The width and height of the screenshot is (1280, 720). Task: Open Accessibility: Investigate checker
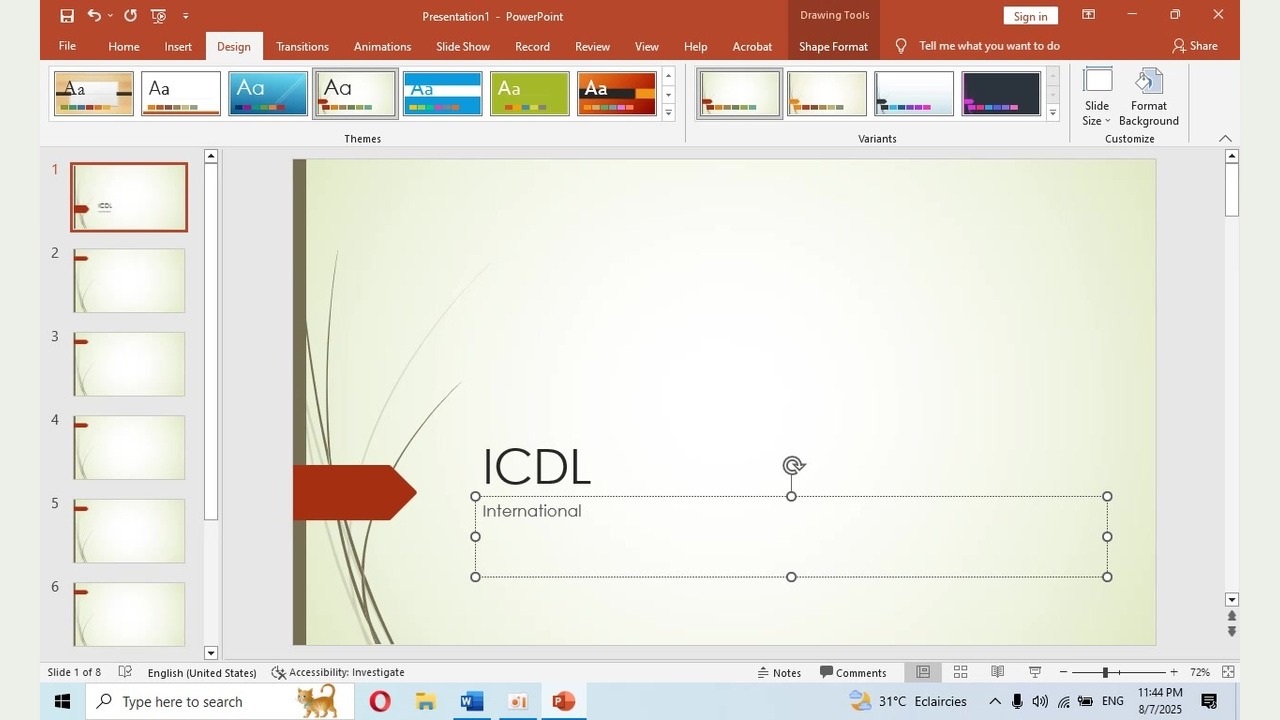[338, 673]
